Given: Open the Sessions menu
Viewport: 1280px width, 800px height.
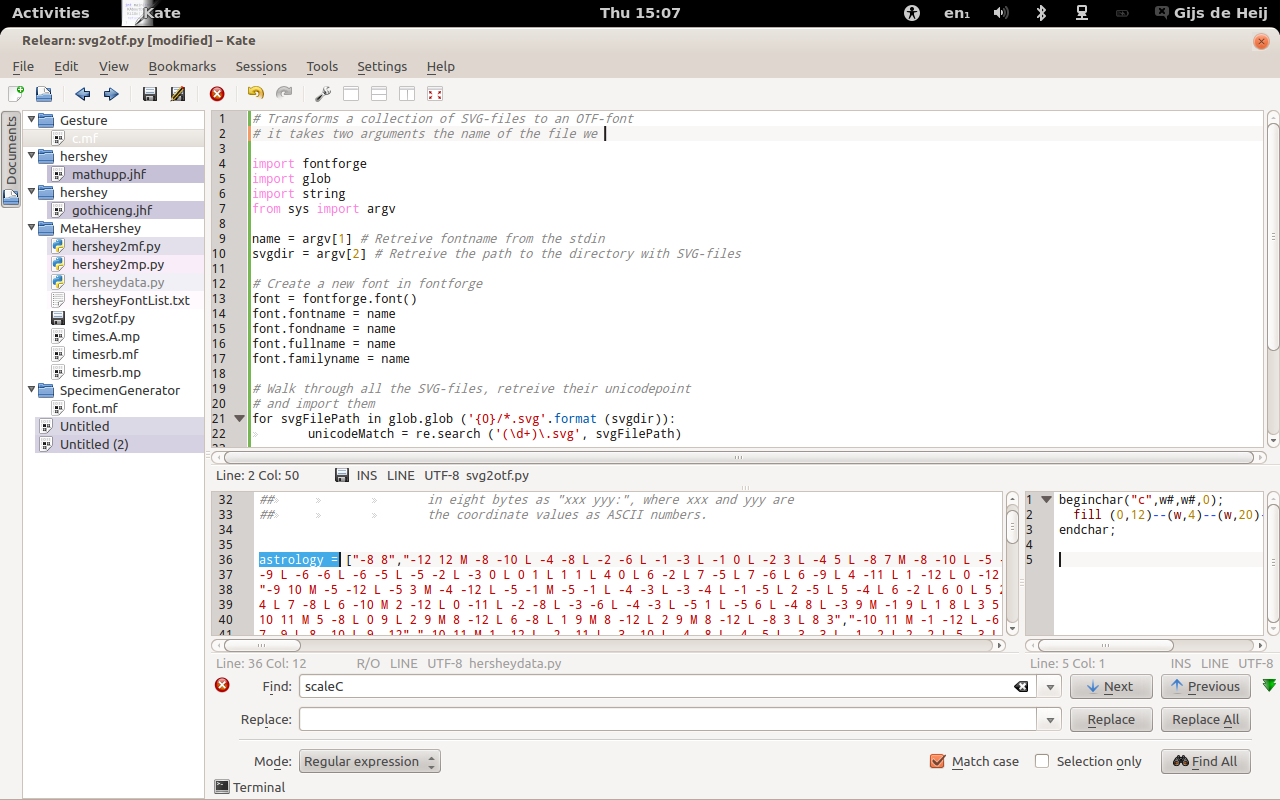Looking at the screenshot, I should coord(261,66).
